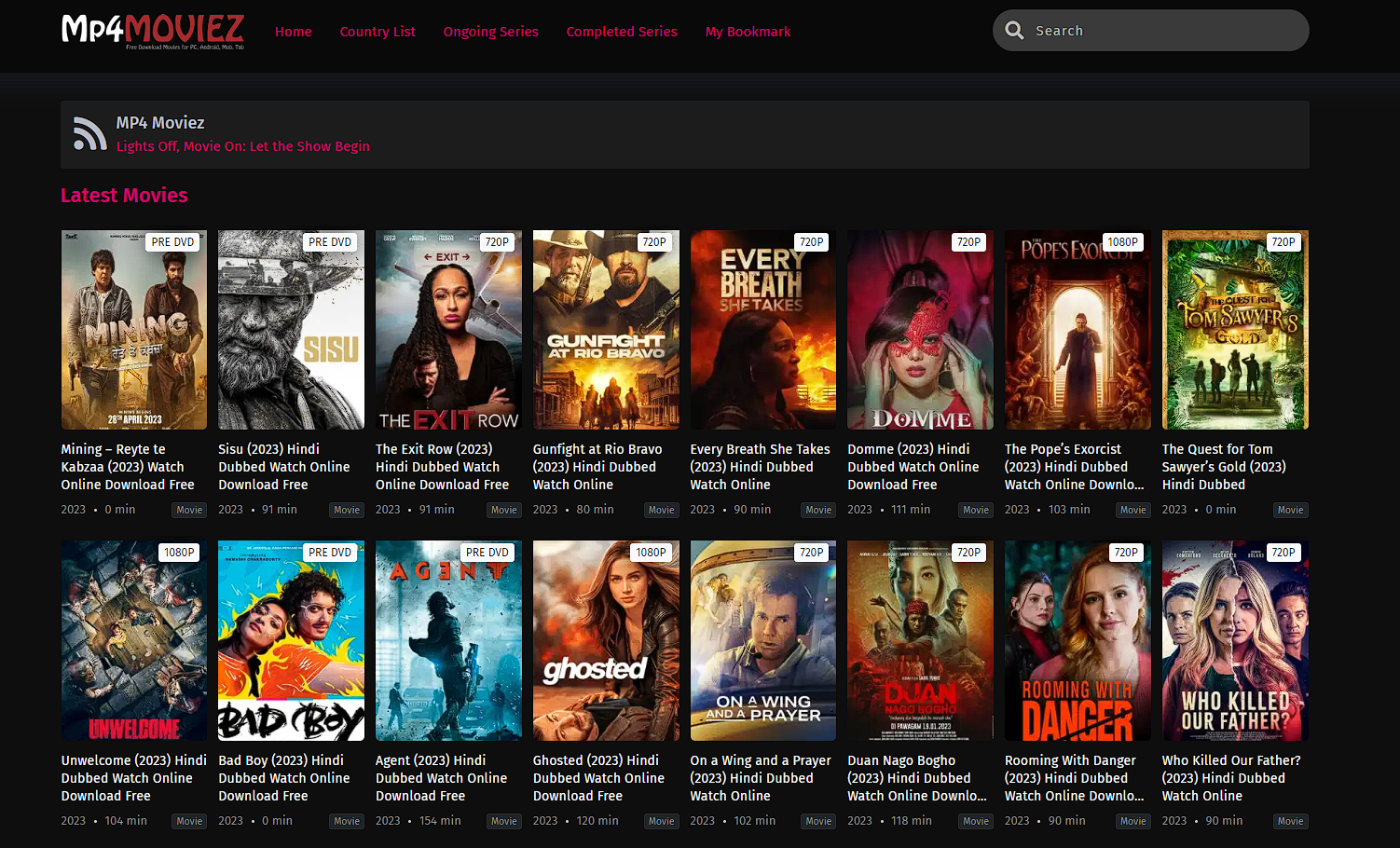The image size is (1400, 848).
Task: Click Every Breath She Takes title link
Action: tap(760, 467)
